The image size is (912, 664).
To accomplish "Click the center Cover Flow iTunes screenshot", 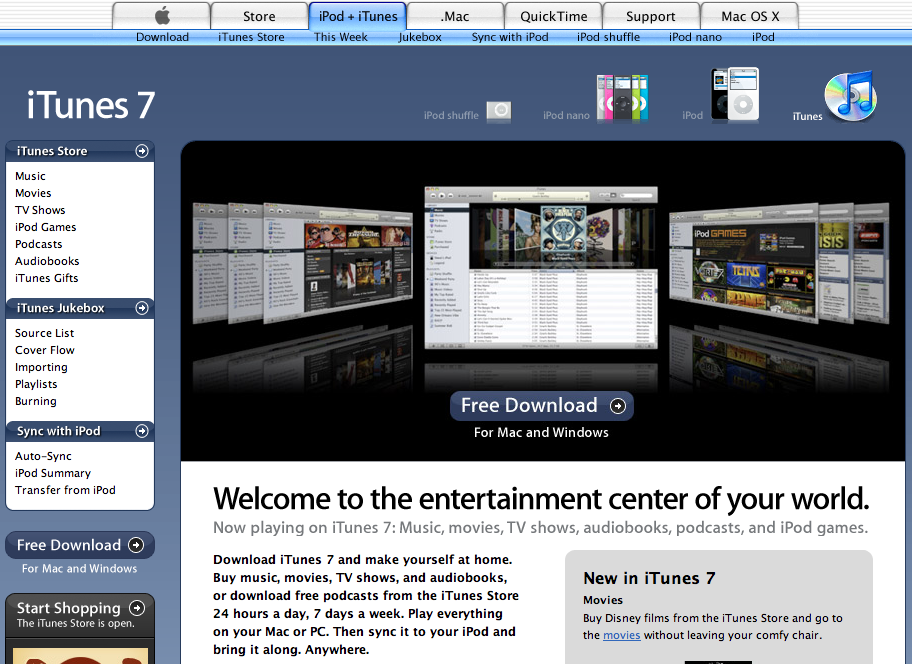I will (542, 267).
